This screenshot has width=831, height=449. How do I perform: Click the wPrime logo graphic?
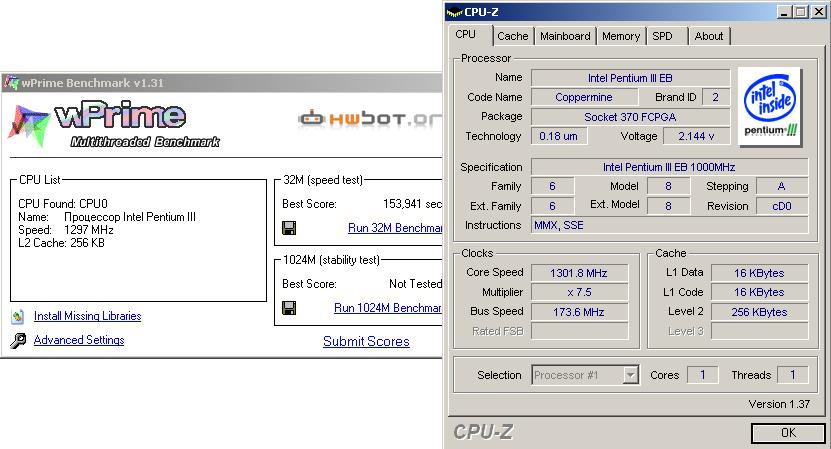click(114, 125)
